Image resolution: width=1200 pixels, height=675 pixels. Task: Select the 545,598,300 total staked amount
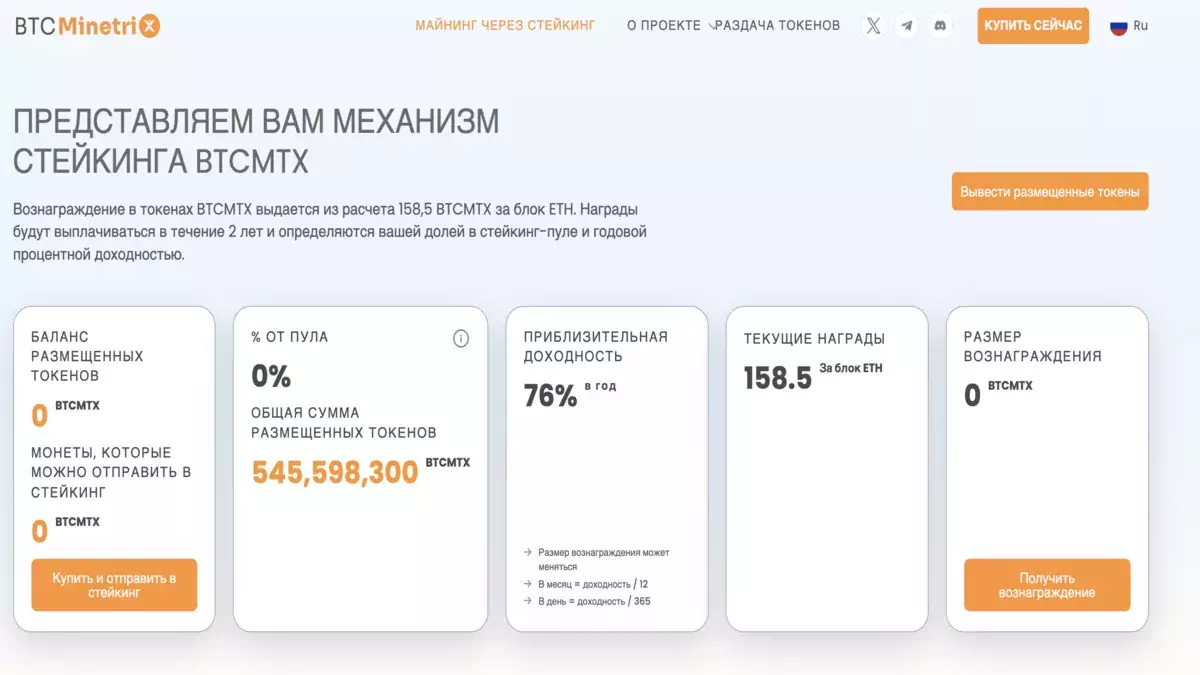(x=335, y=472)
